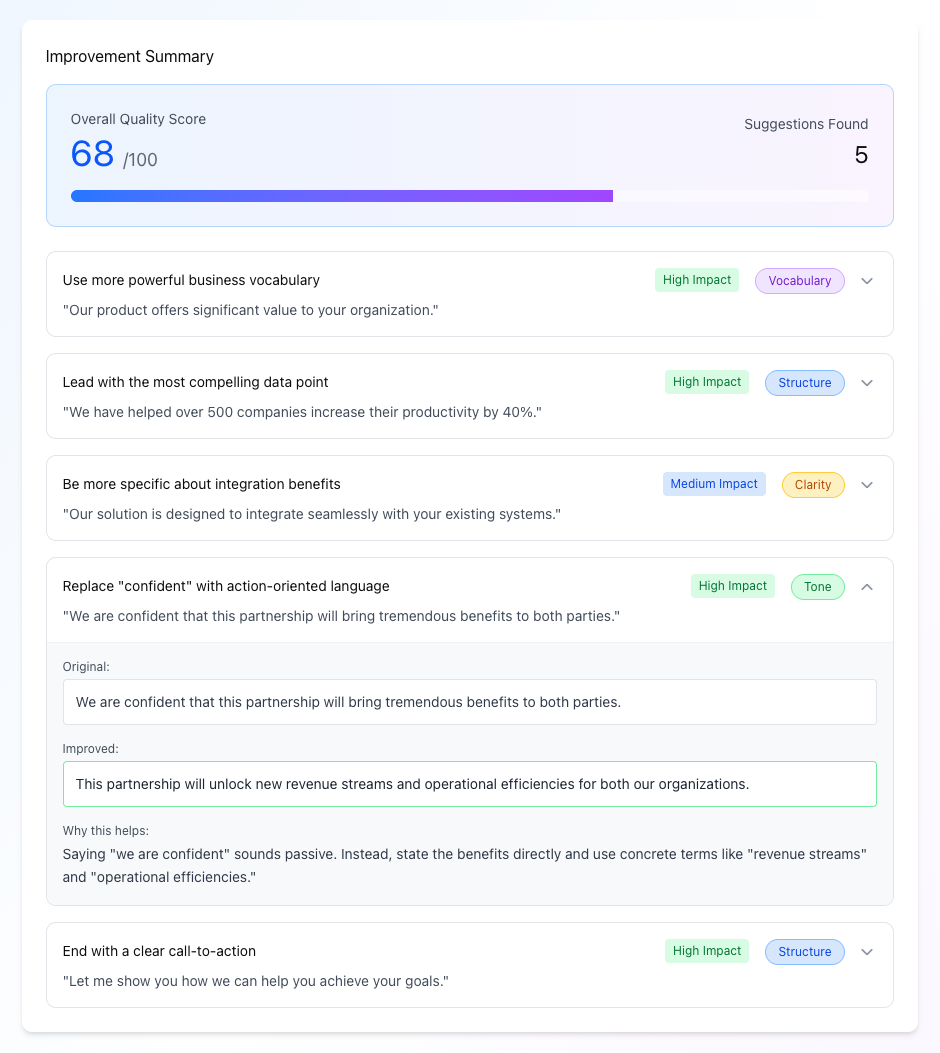Click the Suggestions Found counter

pos(861,155)
